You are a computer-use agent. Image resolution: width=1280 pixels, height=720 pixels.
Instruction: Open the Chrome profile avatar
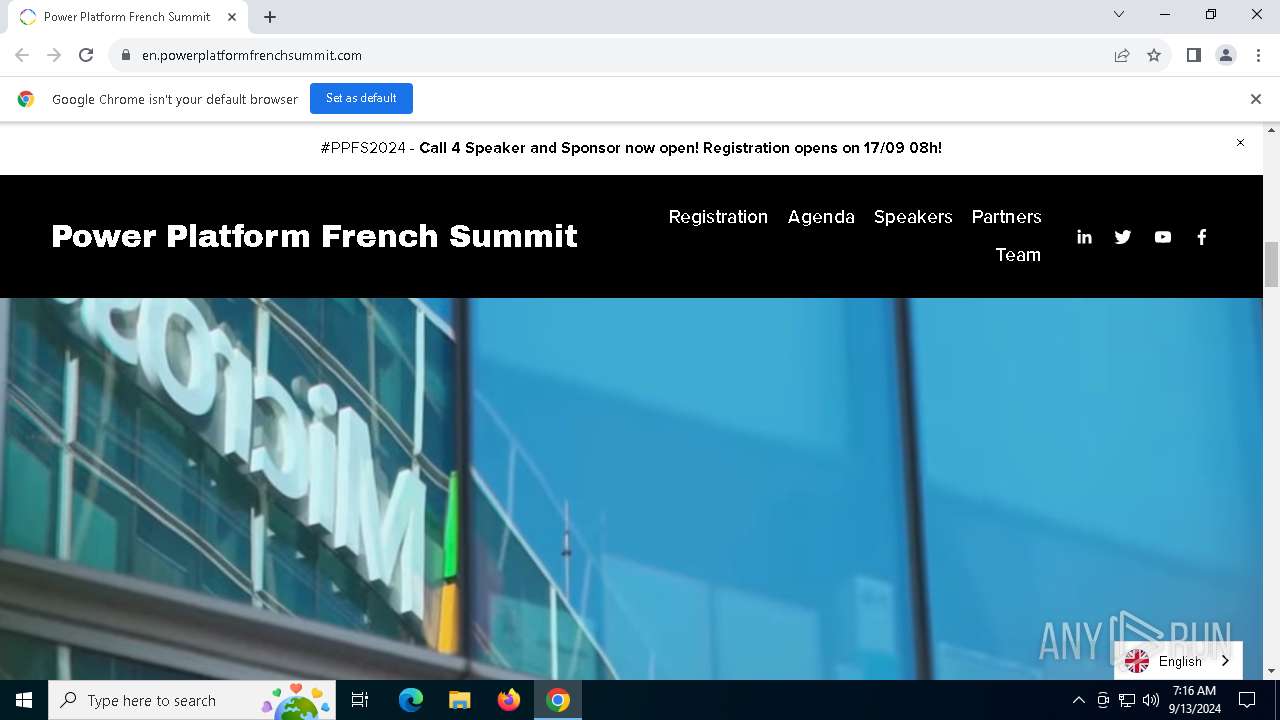point(1226,55)
